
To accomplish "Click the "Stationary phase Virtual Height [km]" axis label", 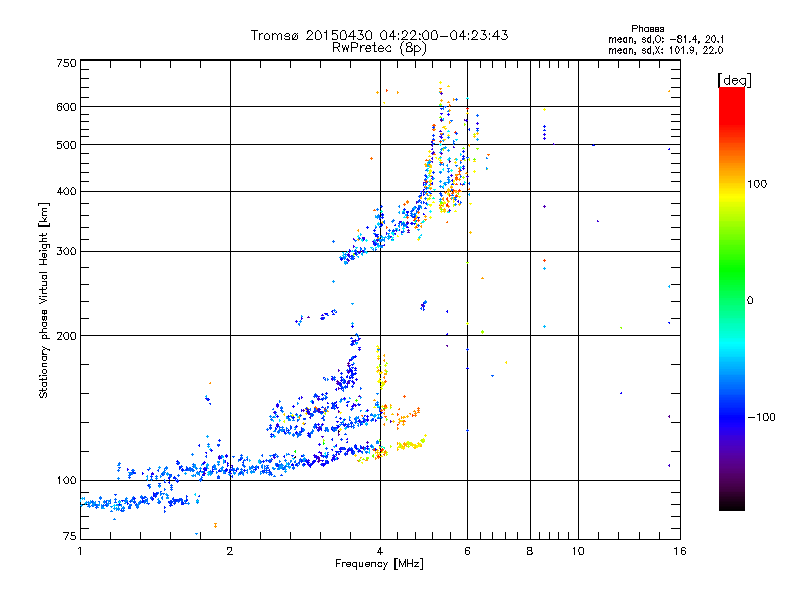I will (x=44, y=301).
